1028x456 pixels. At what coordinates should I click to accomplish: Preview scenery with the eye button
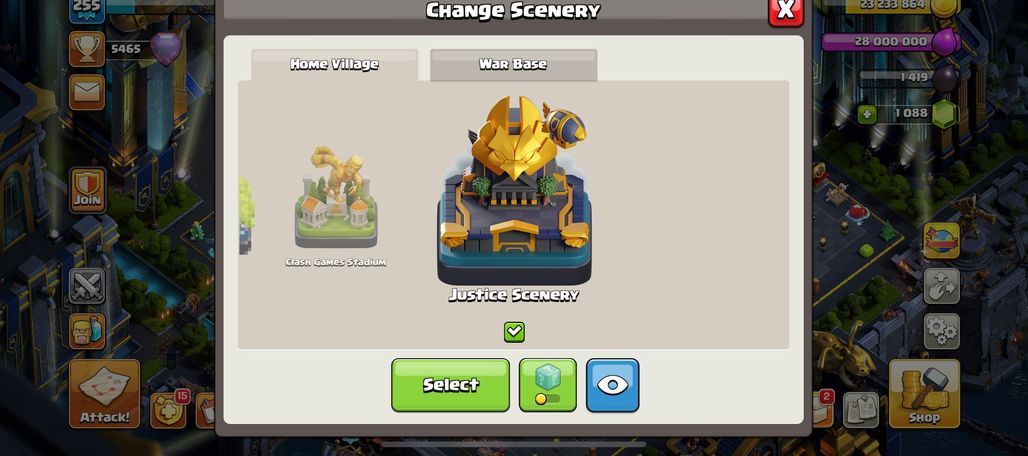(612, 385)
